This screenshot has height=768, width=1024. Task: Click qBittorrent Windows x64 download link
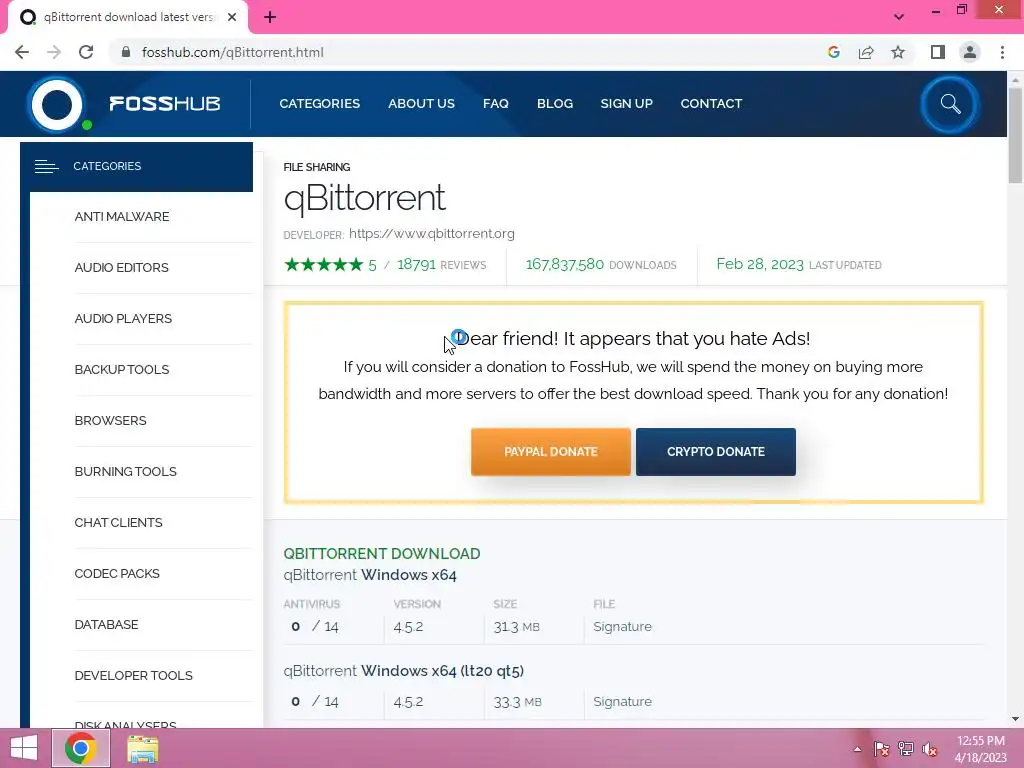370,575
